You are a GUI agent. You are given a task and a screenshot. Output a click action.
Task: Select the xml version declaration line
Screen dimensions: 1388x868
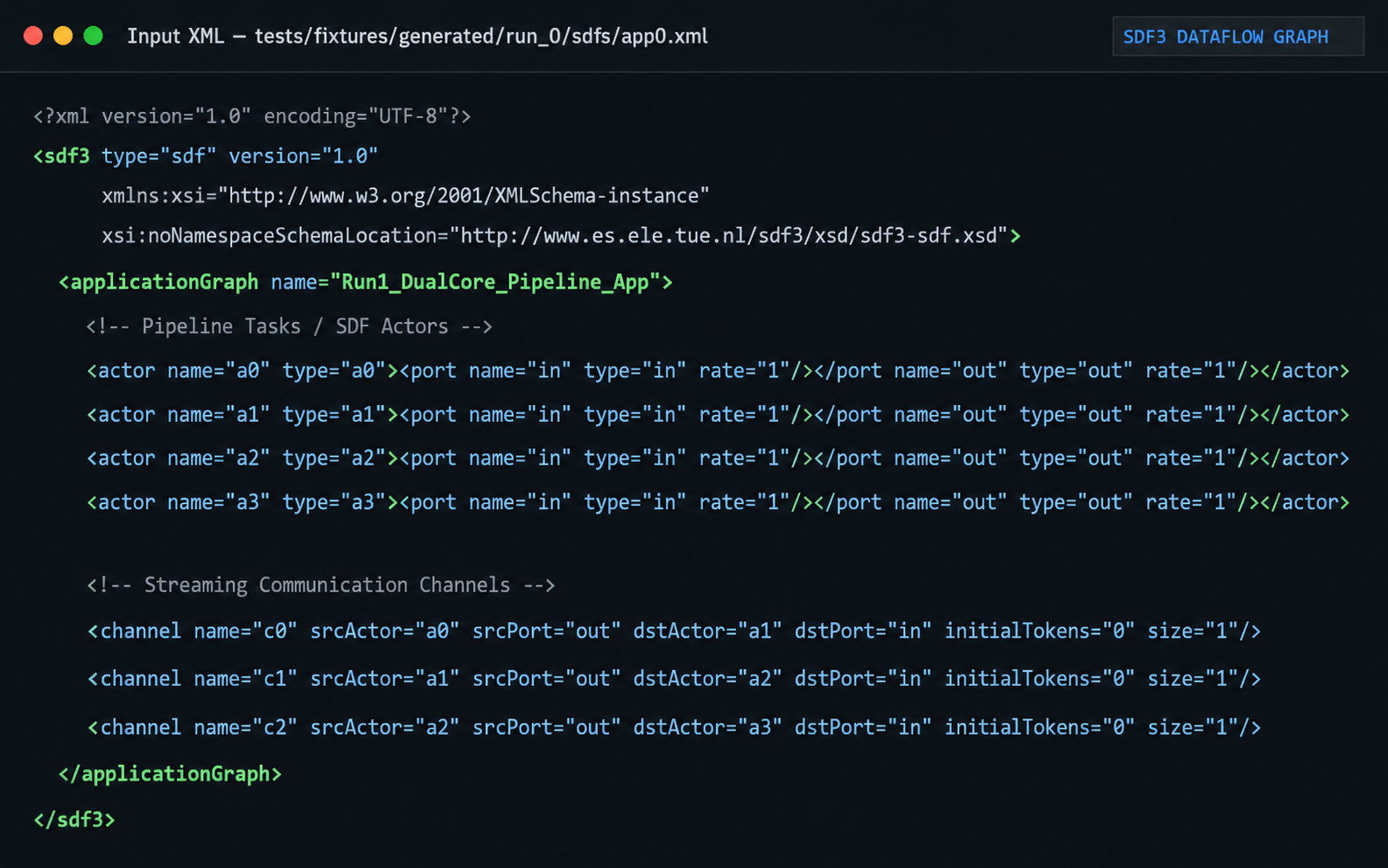click(252, 116)
